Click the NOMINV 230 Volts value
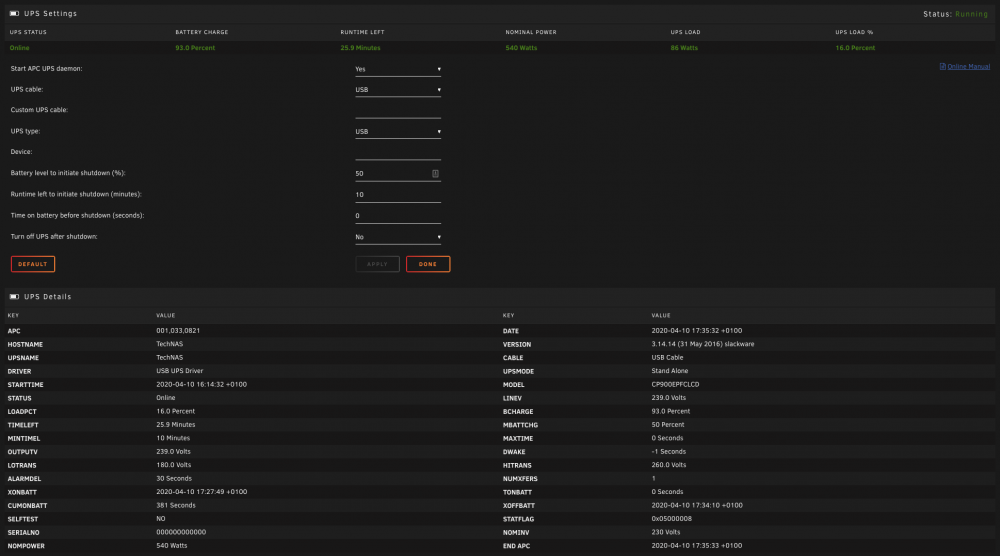Image resolution: width=1000 pixels, height=556 pixels. pyautogui.click(x=666, y=532)
